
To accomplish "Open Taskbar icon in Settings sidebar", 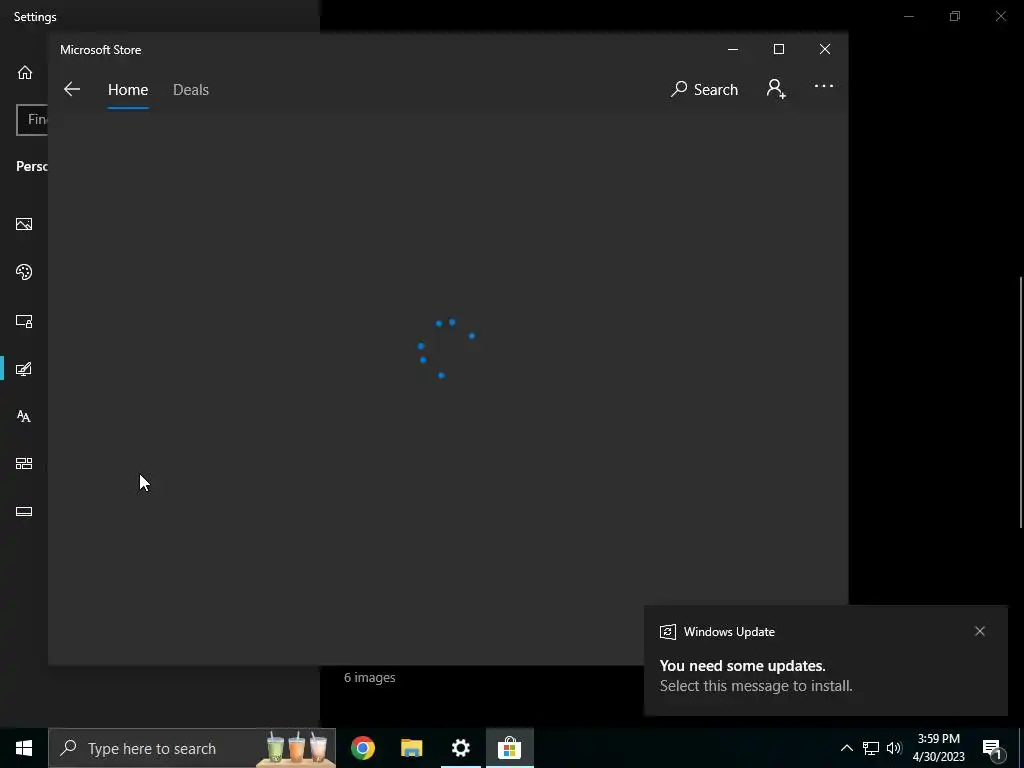I will (24, 511).
